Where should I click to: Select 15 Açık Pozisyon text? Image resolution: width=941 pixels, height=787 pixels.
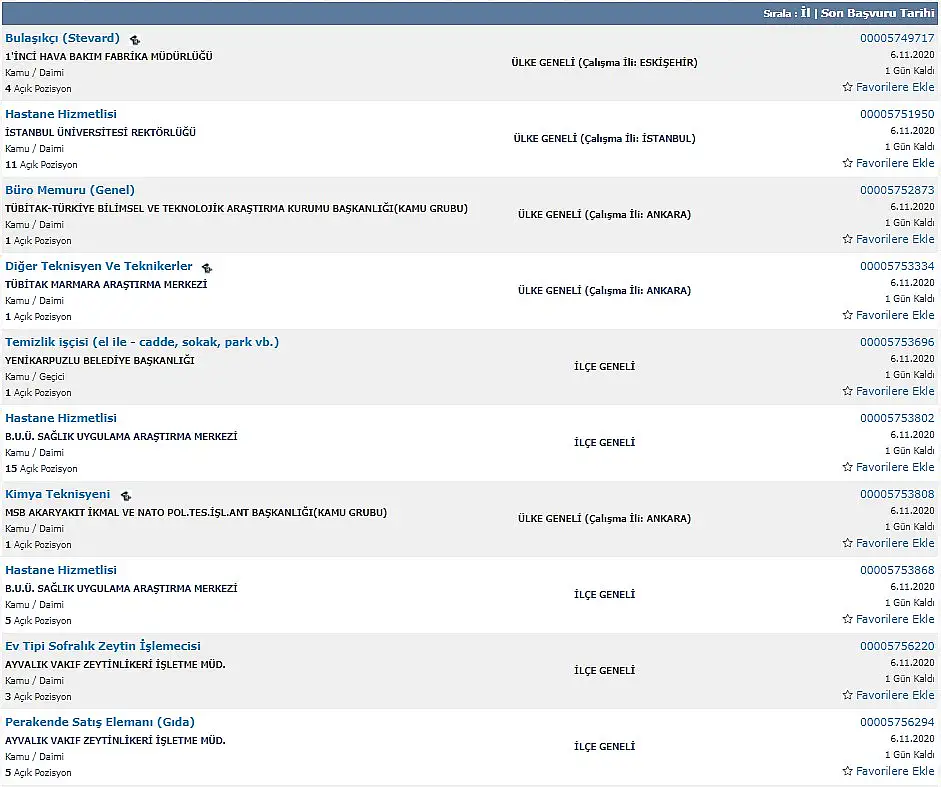pyautogui.click(x=41, y=469)
